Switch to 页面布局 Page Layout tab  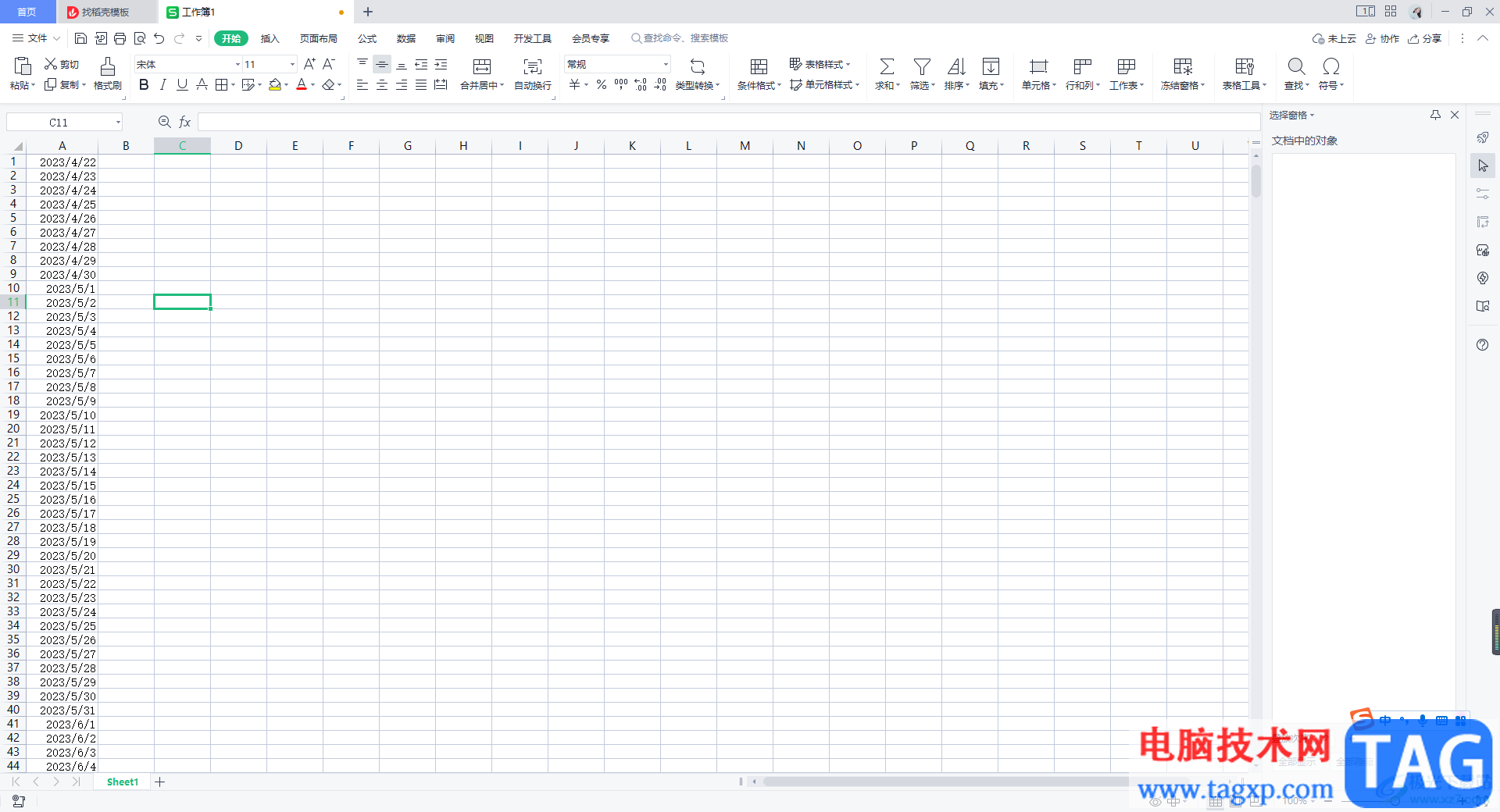point(319,38)
